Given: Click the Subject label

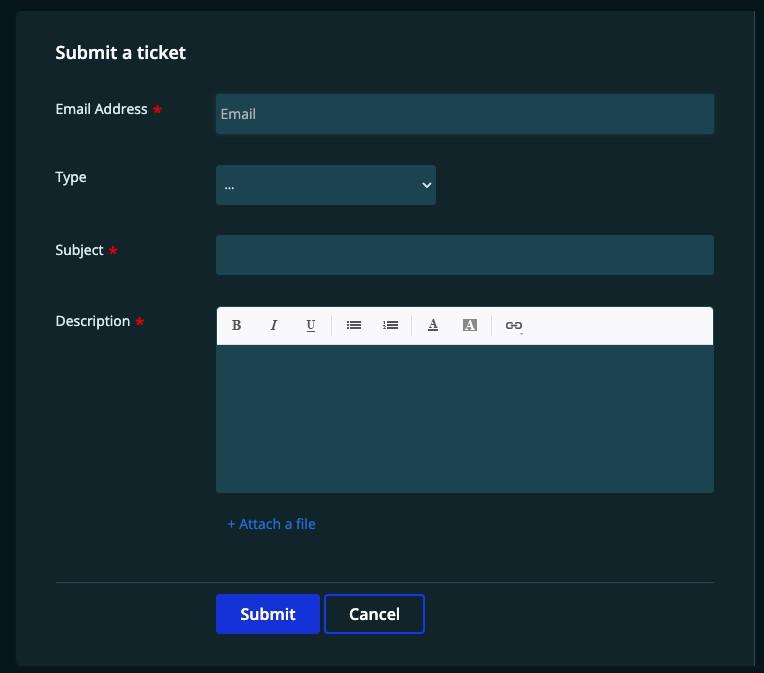Looking at the screenshot, I should click(x=79, y=250).
